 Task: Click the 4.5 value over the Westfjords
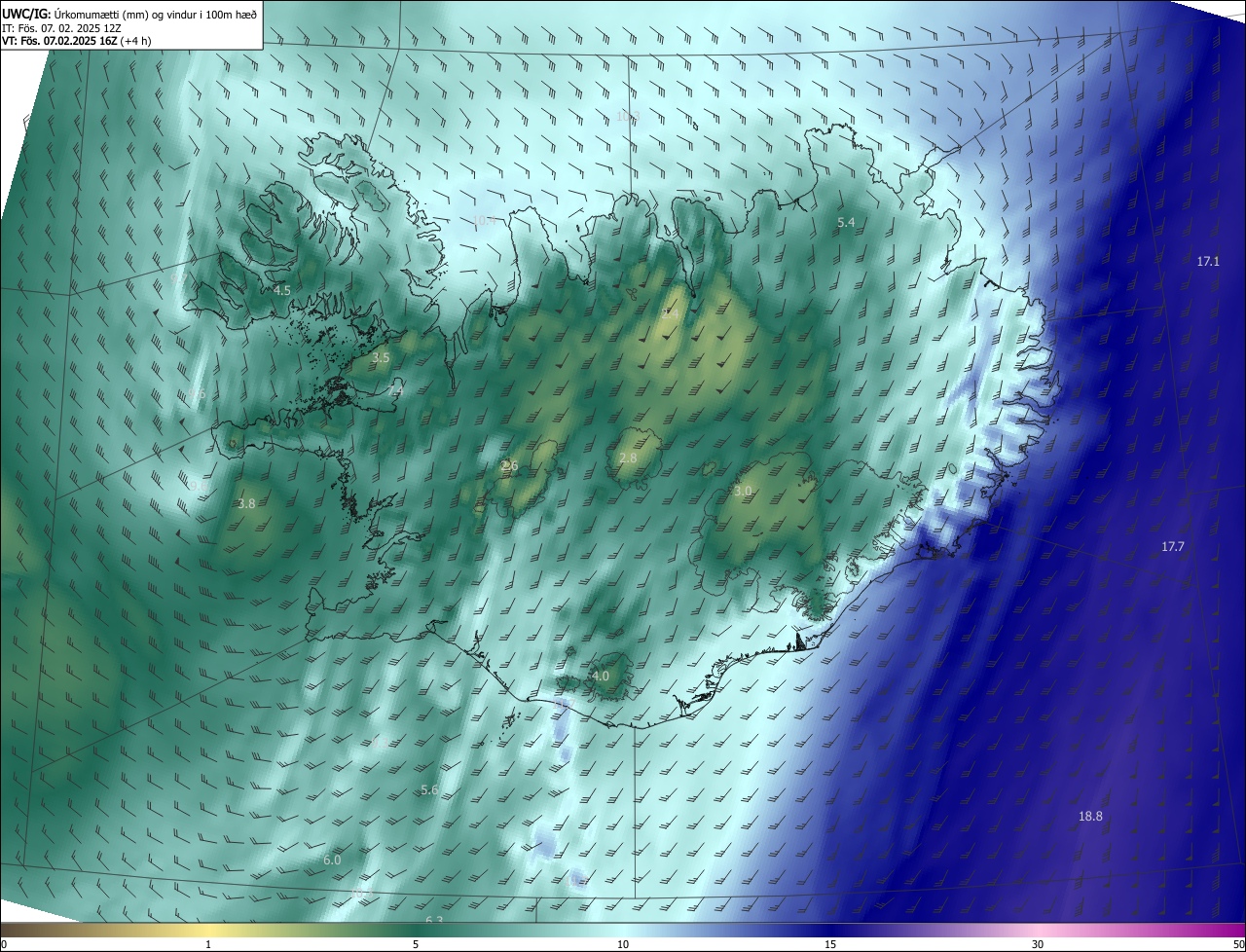pyautogui.click(x=282, y=291)
